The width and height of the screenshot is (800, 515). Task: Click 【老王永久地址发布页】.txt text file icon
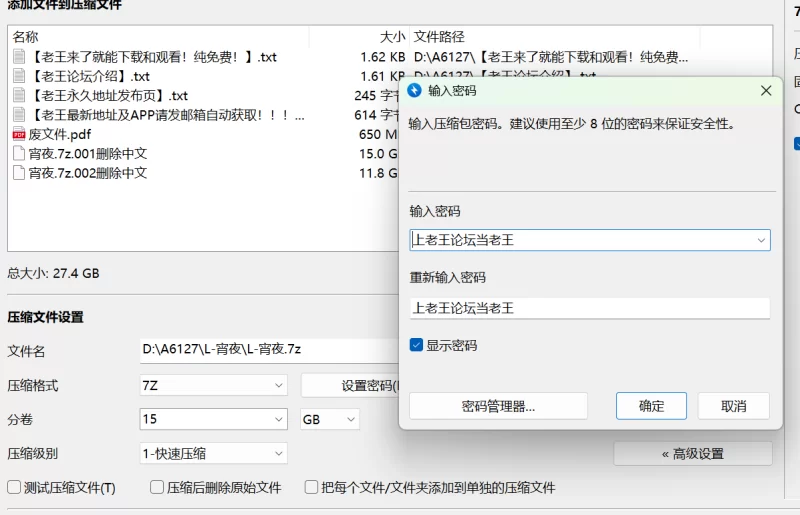click(x=19, y=95)
